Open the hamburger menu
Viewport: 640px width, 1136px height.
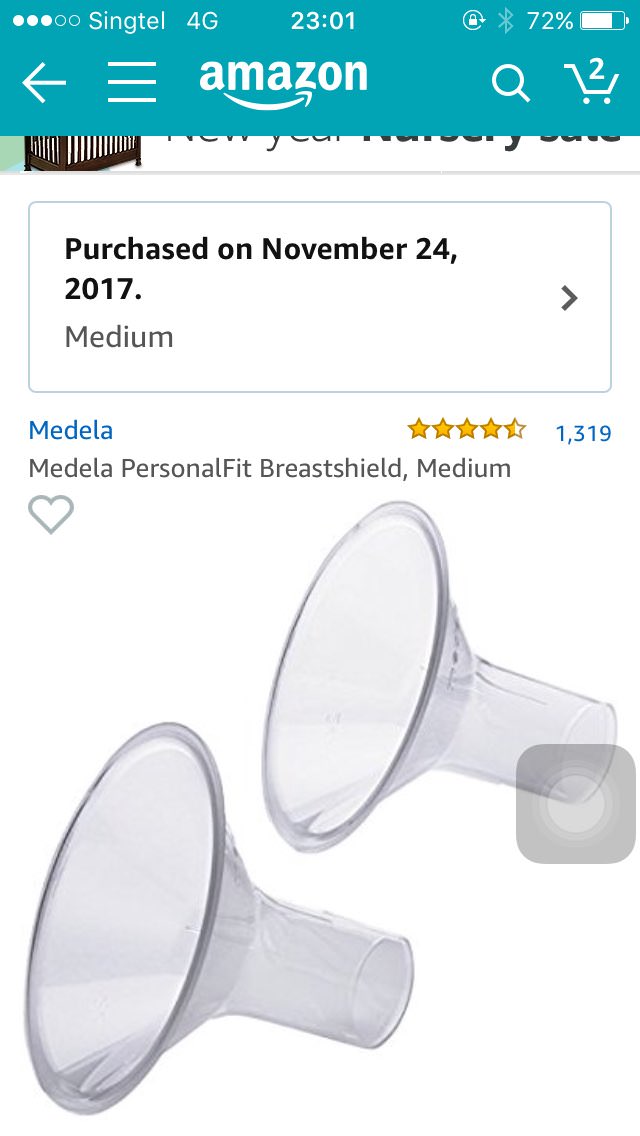coord(132,82)
